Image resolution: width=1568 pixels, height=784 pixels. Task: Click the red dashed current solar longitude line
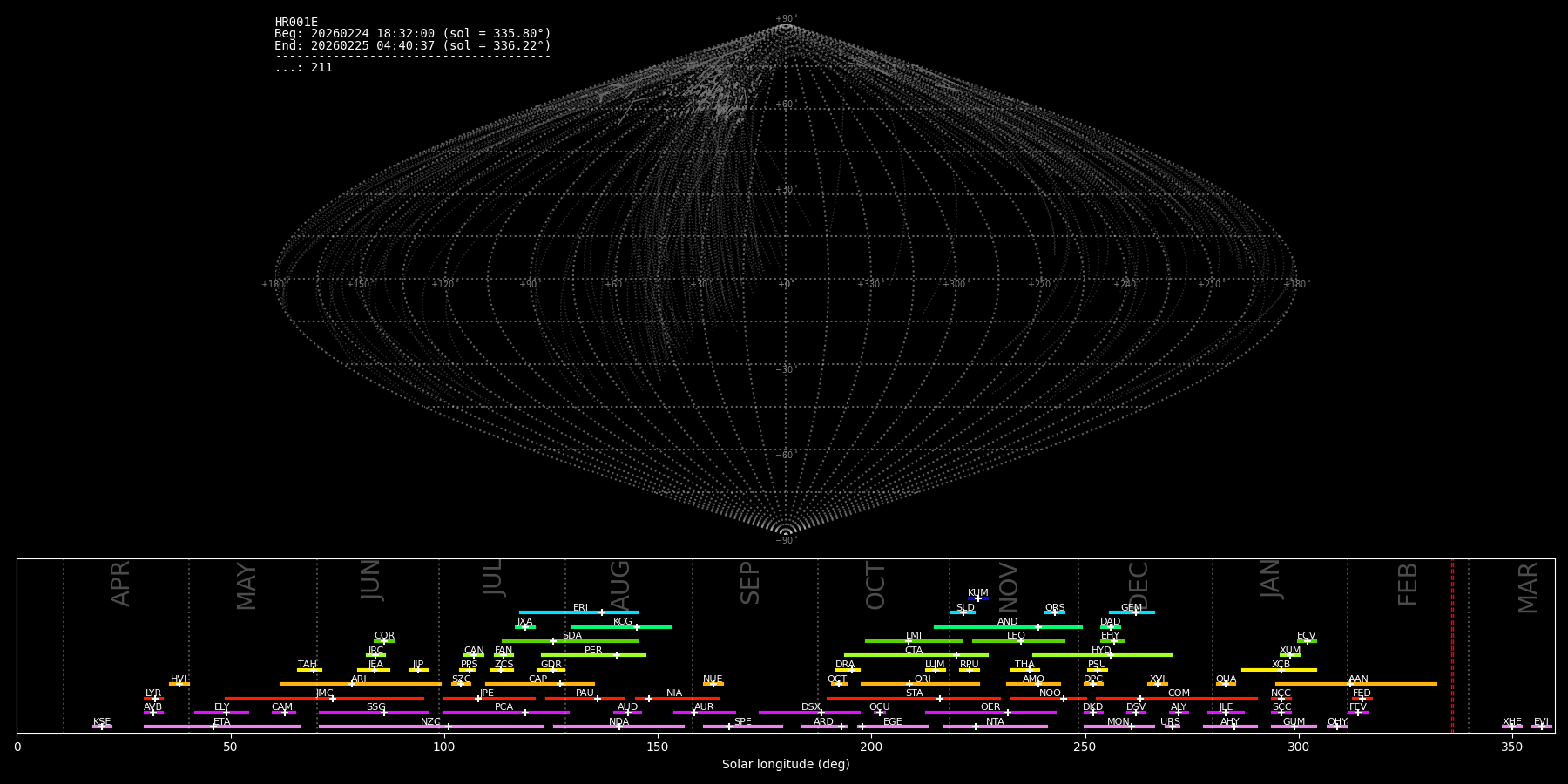[x=1452, y=645]
